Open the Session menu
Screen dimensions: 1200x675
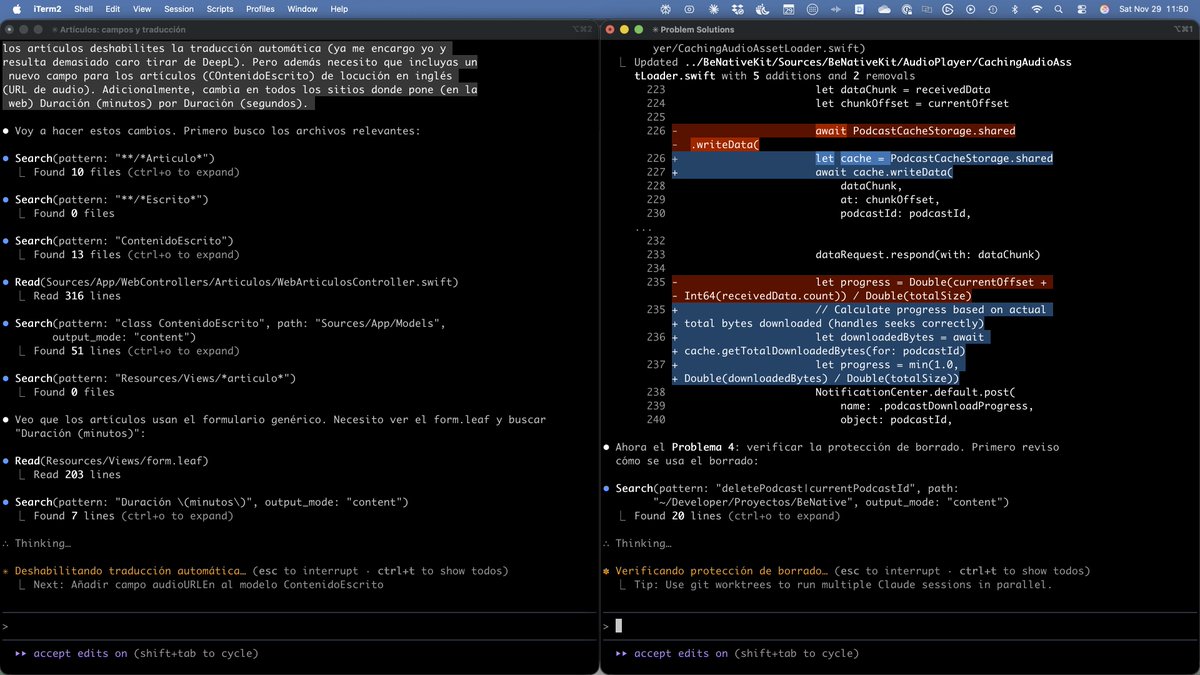tap(179, 9)
